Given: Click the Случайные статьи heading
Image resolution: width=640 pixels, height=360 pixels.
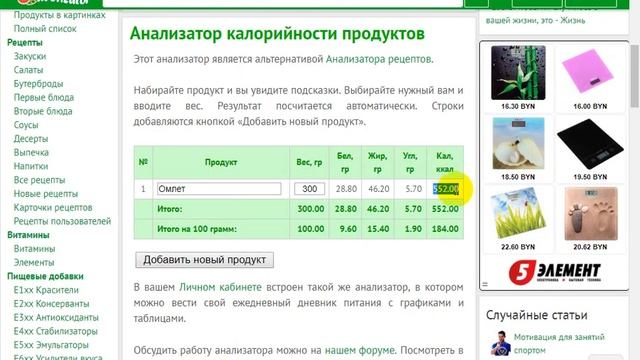Looking at the screenshot, I should tap(536, 316).
